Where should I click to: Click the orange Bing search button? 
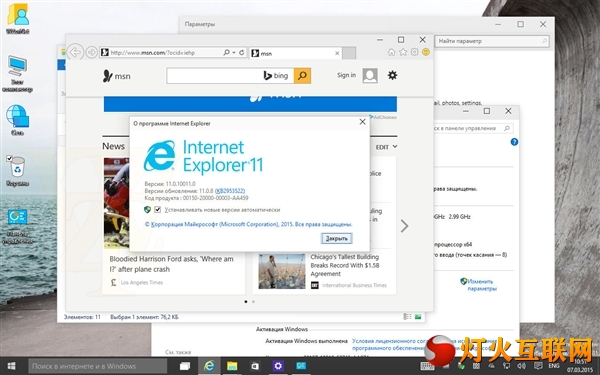click(x=302, y=76)
